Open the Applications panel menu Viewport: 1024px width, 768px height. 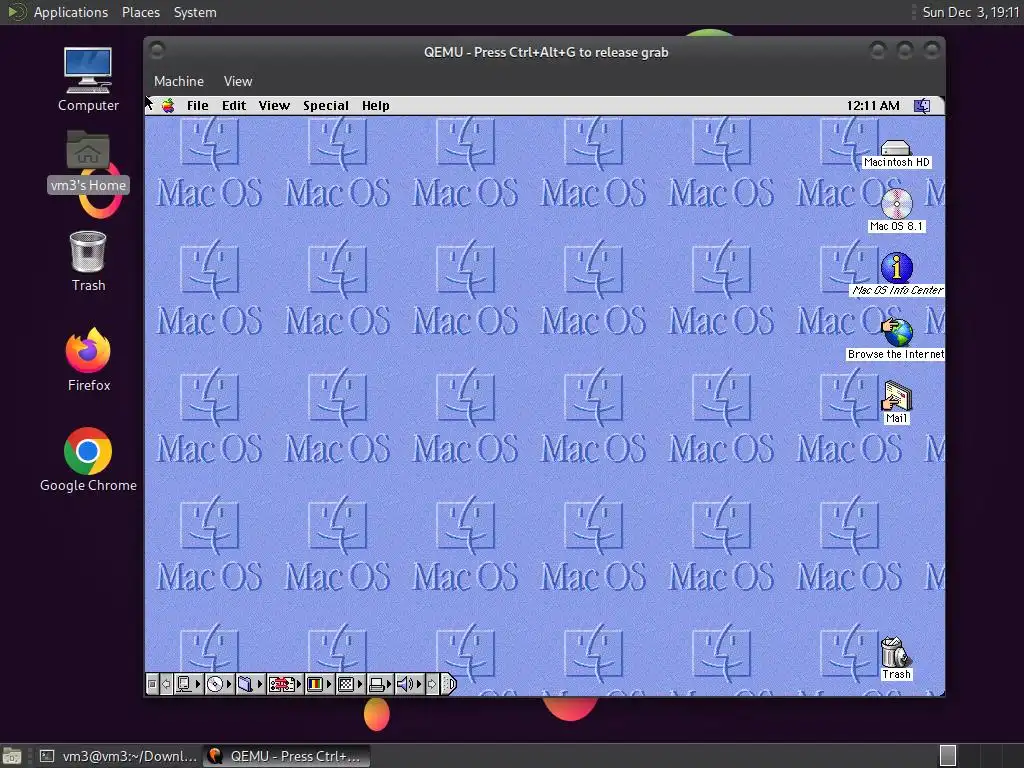click(71, 12)
